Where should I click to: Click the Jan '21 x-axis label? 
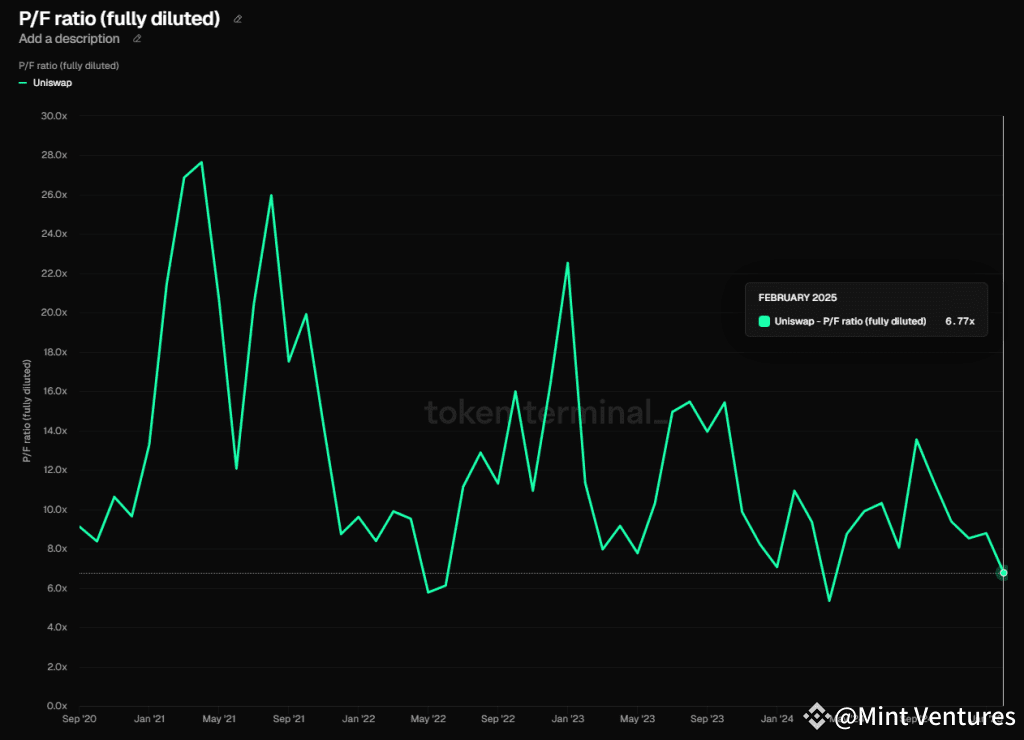point(149,719)
